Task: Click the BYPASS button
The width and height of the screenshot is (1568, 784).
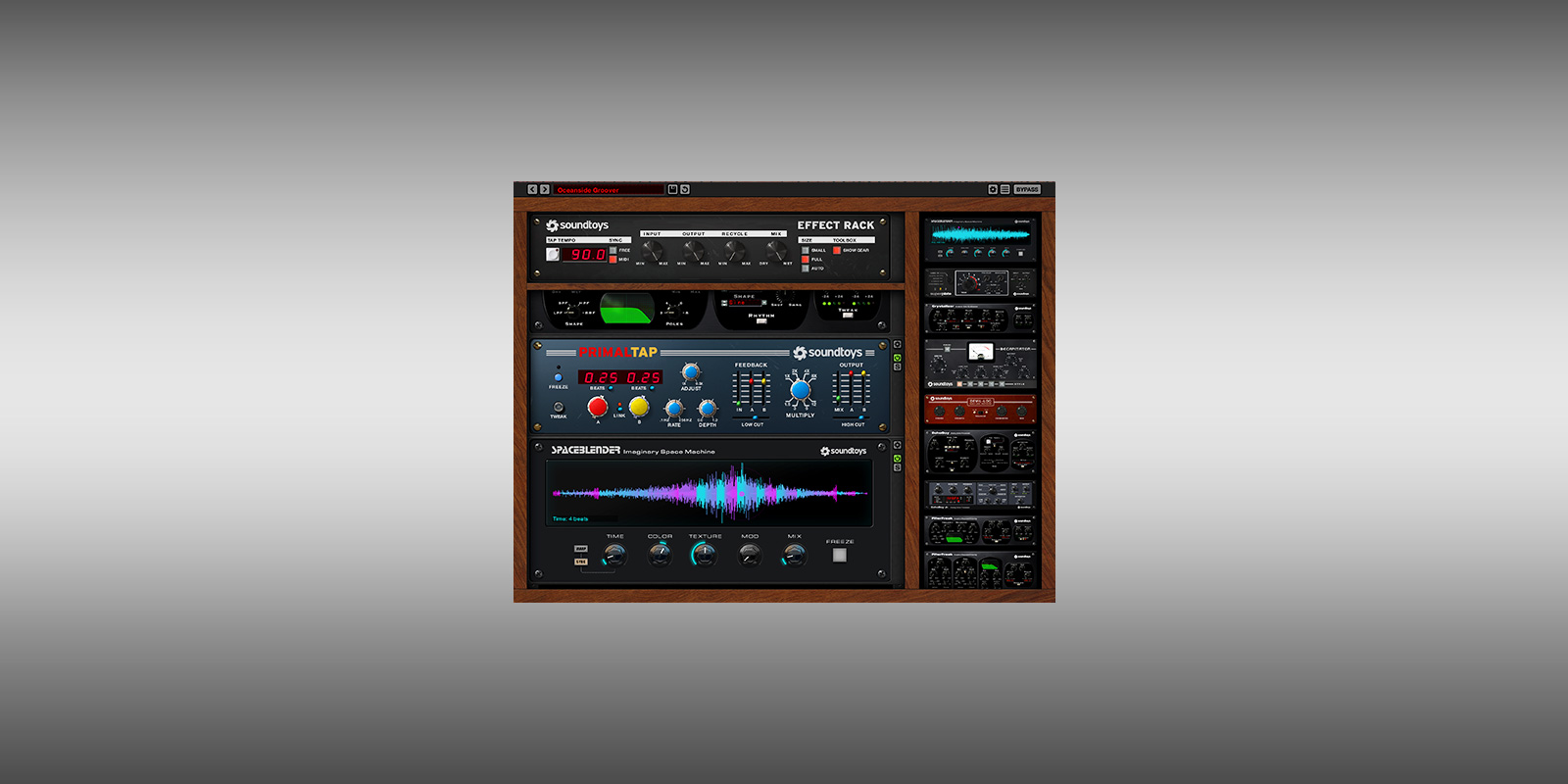Action: coord(1027,189)
